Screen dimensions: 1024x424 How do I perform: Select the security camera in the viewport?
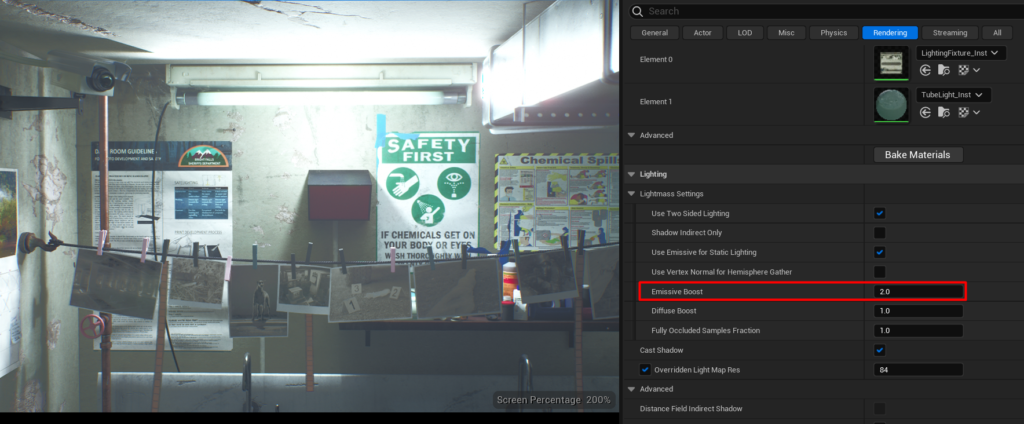pyautogui.click(x=99, y=77)
